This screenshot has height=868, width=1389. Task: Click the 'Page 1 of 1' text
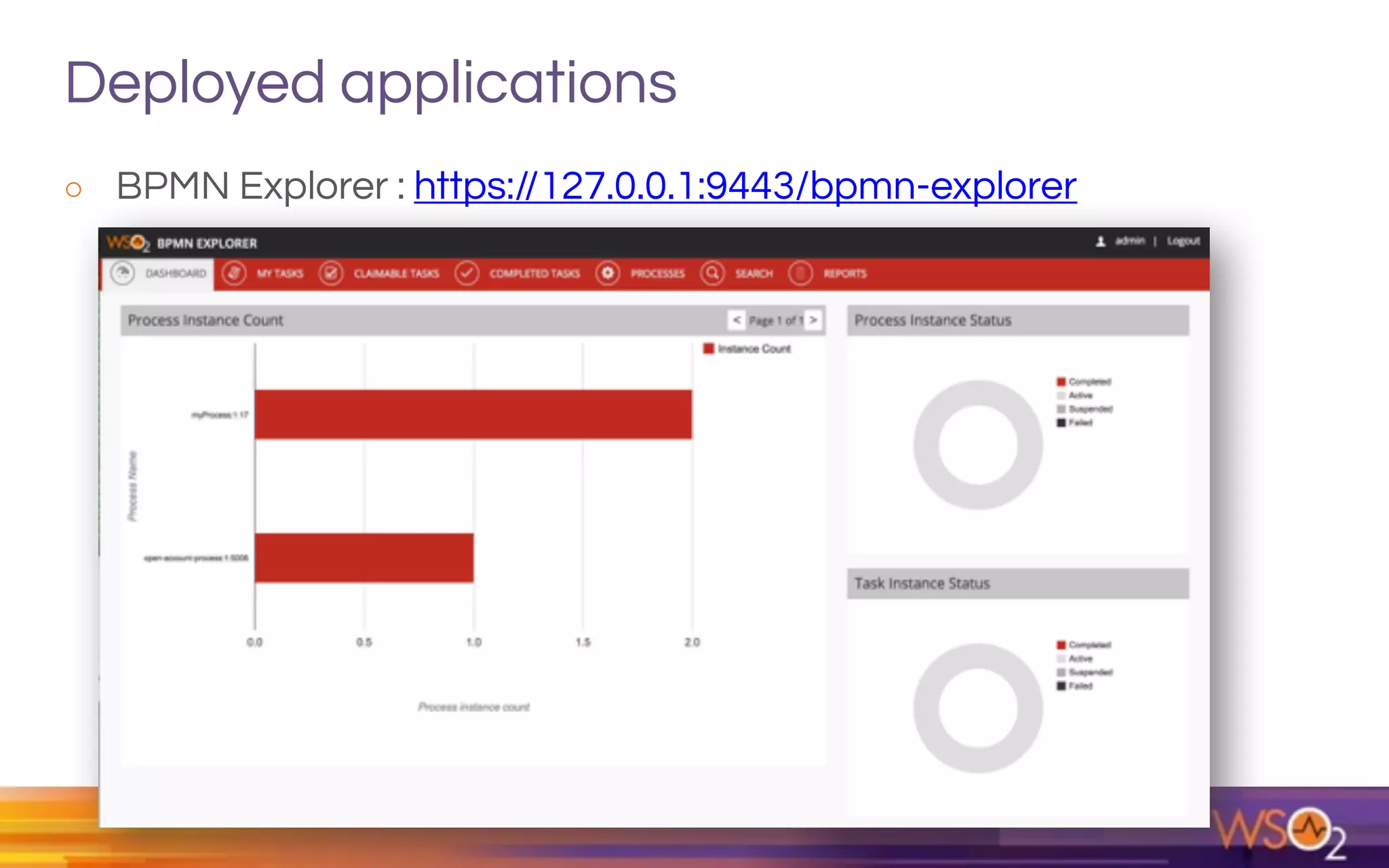pyautogui.click(x=775, y=320)
